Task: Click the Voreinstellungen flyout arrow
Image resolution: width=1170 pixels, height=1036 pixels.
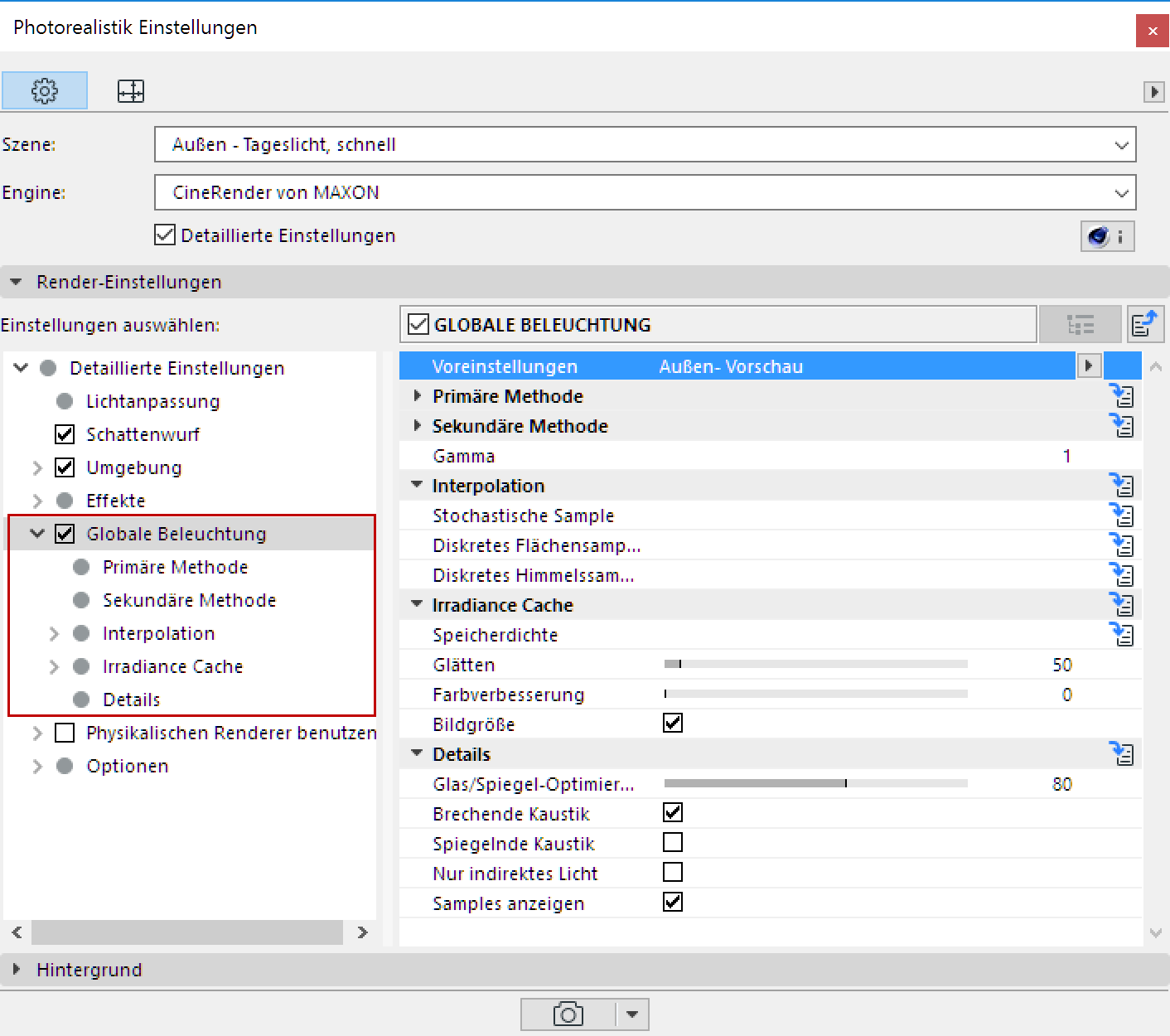Action: pyautogui.click(x=1089, y=366)
